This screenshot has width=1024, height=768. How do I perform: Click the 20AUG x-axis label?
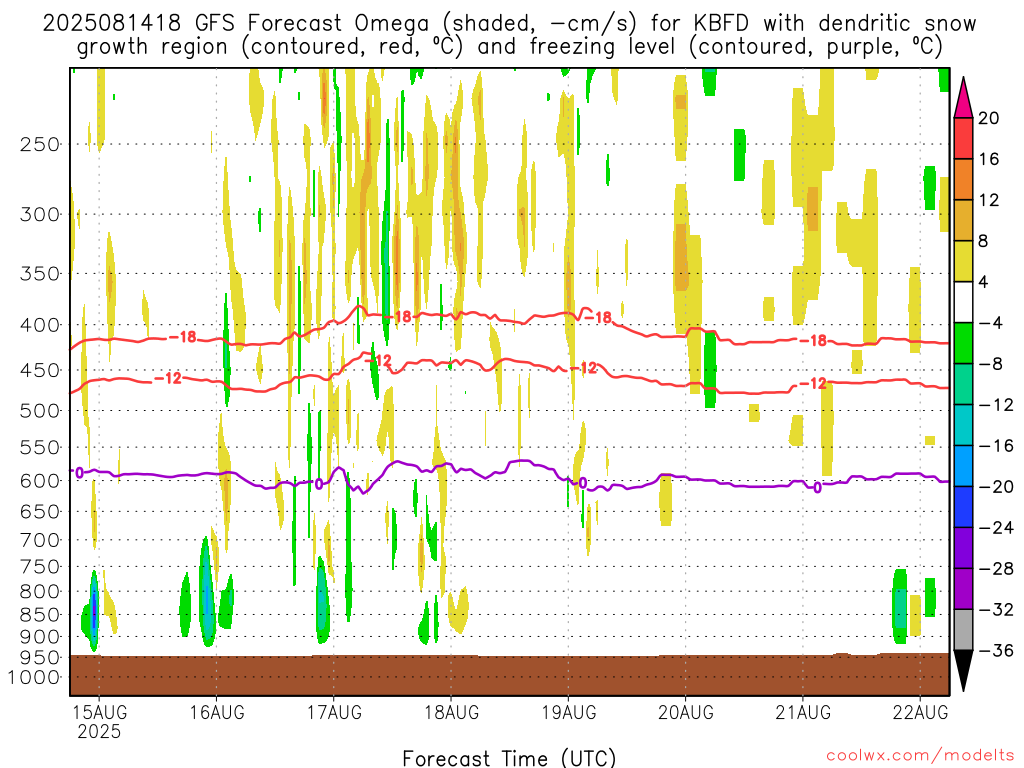pos(686,712)
